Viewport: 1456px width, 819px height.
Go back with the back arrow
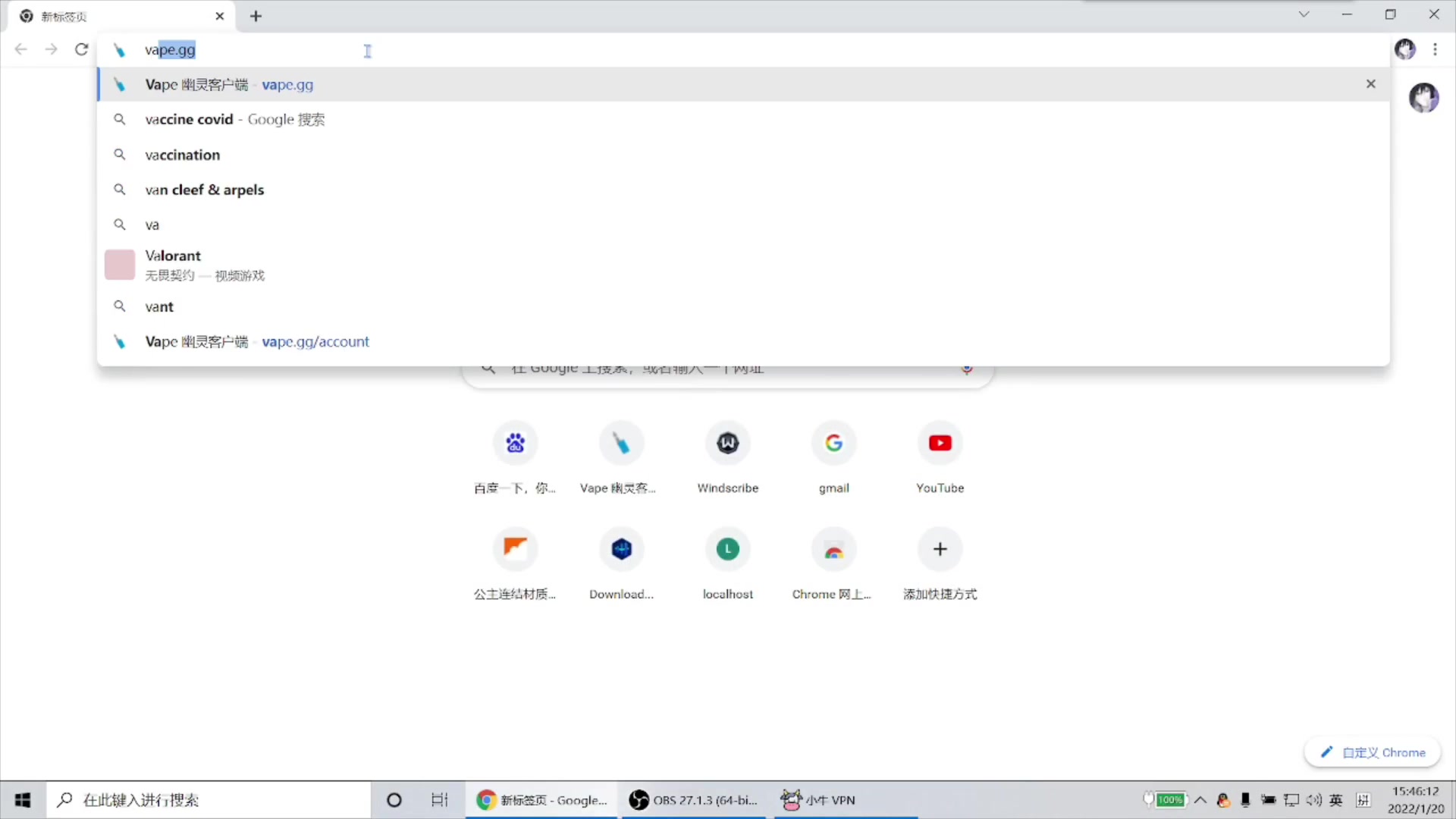[x=21, y=49]
